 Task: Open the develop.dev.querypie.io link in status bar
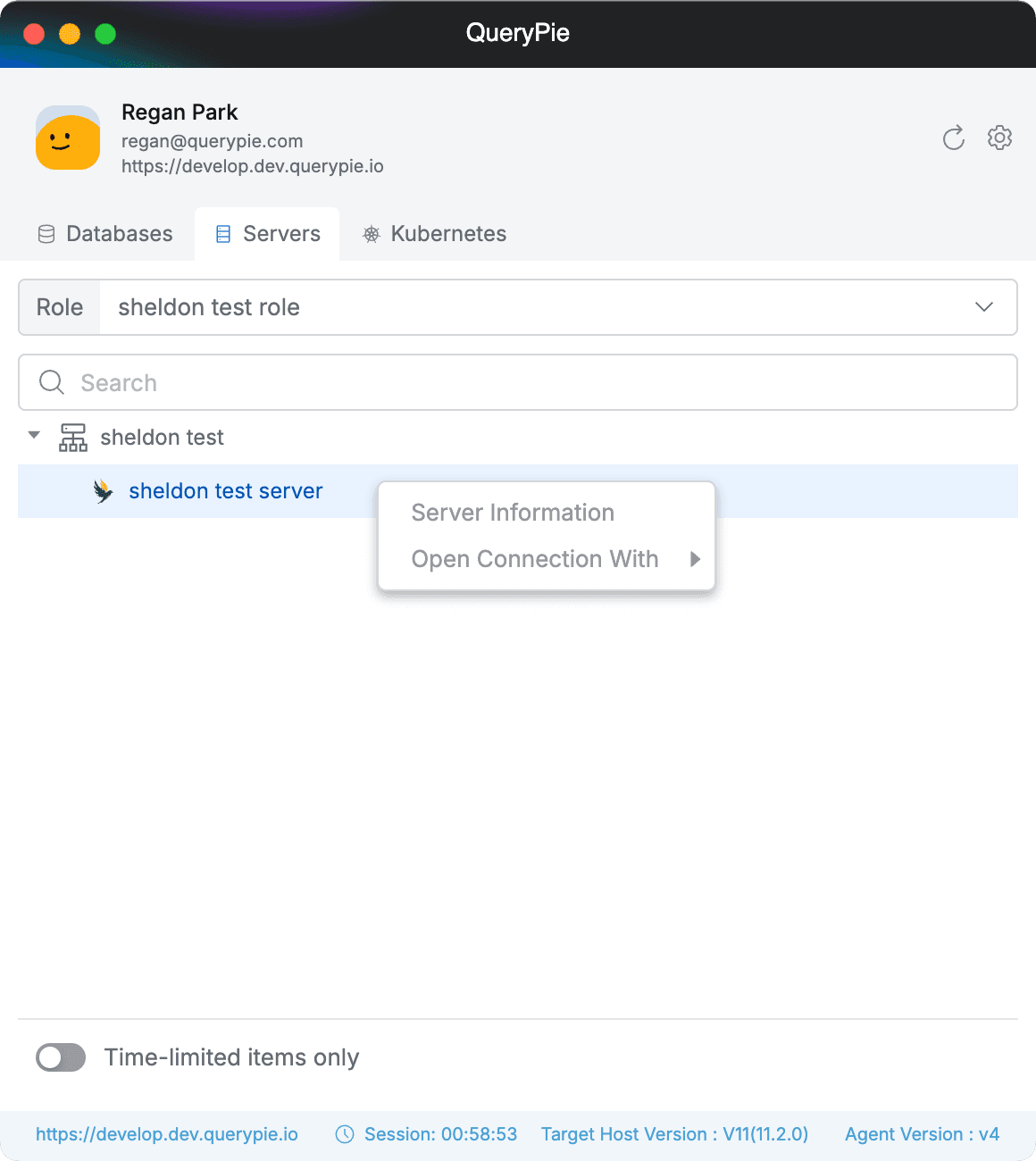[167, 1134]
